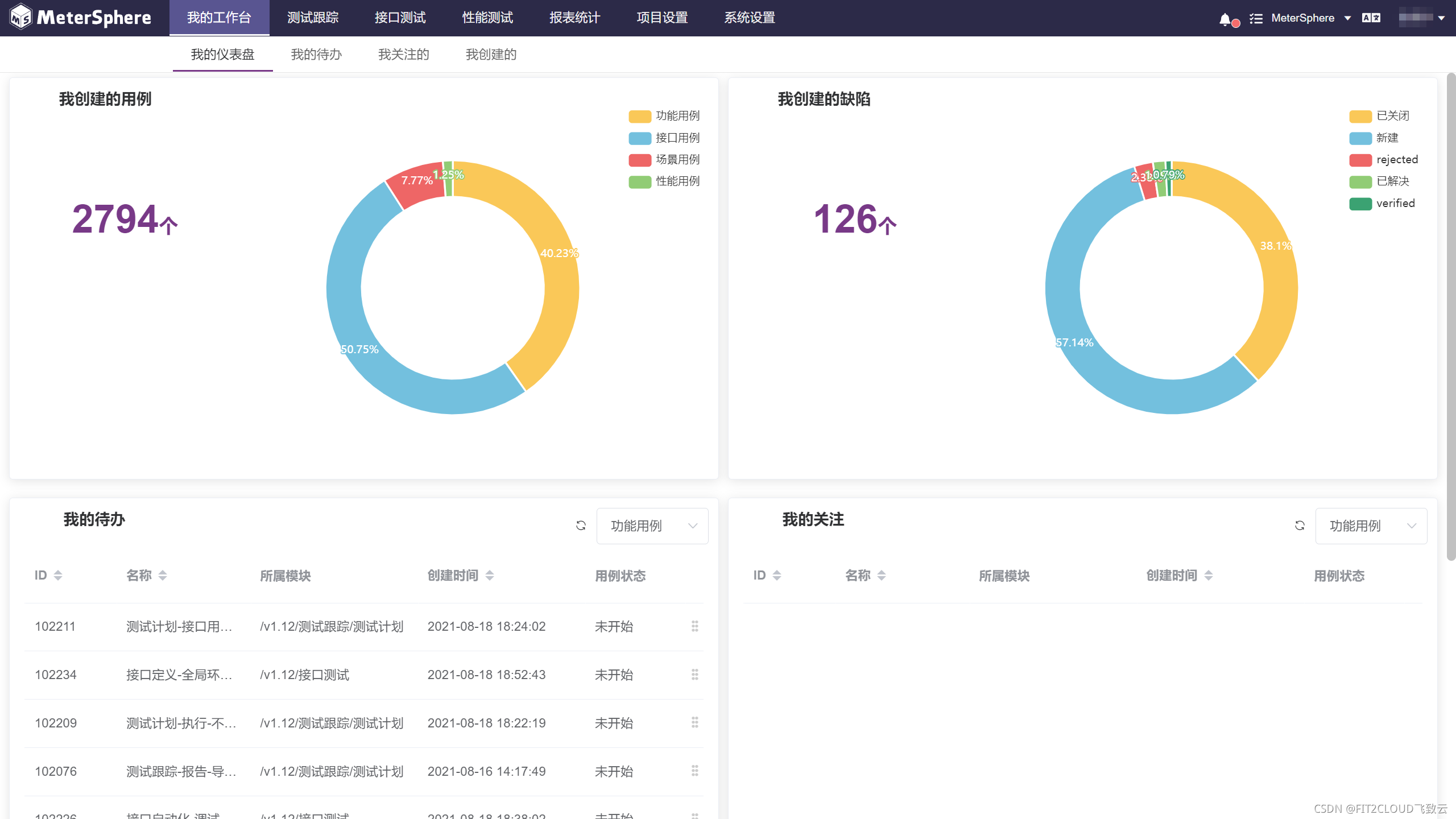Image resolution: width=1456 pixels, height=819 pixels.
Task: Refresh the 我的待办 table
Action: click(581, 526)
